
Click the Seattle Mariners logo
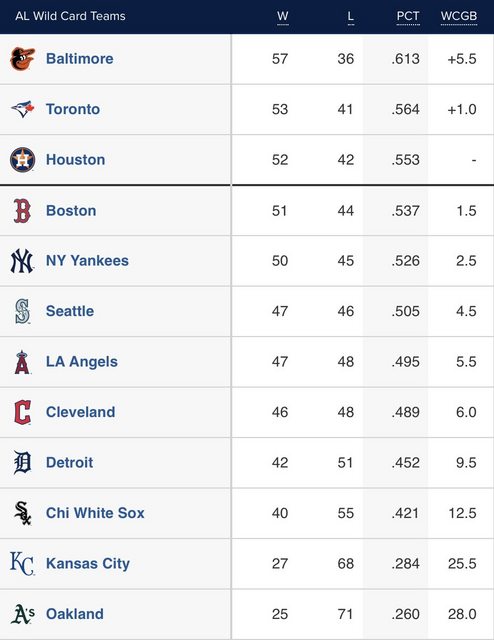pyautogui.click(x=22, y=311)
